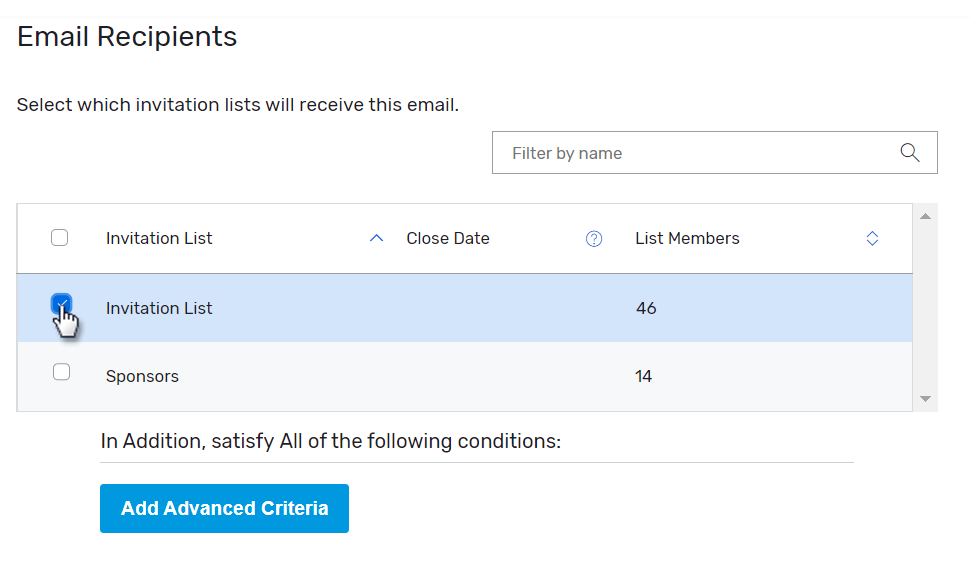Click the Invitation List column sort chevron

point(376,239)
